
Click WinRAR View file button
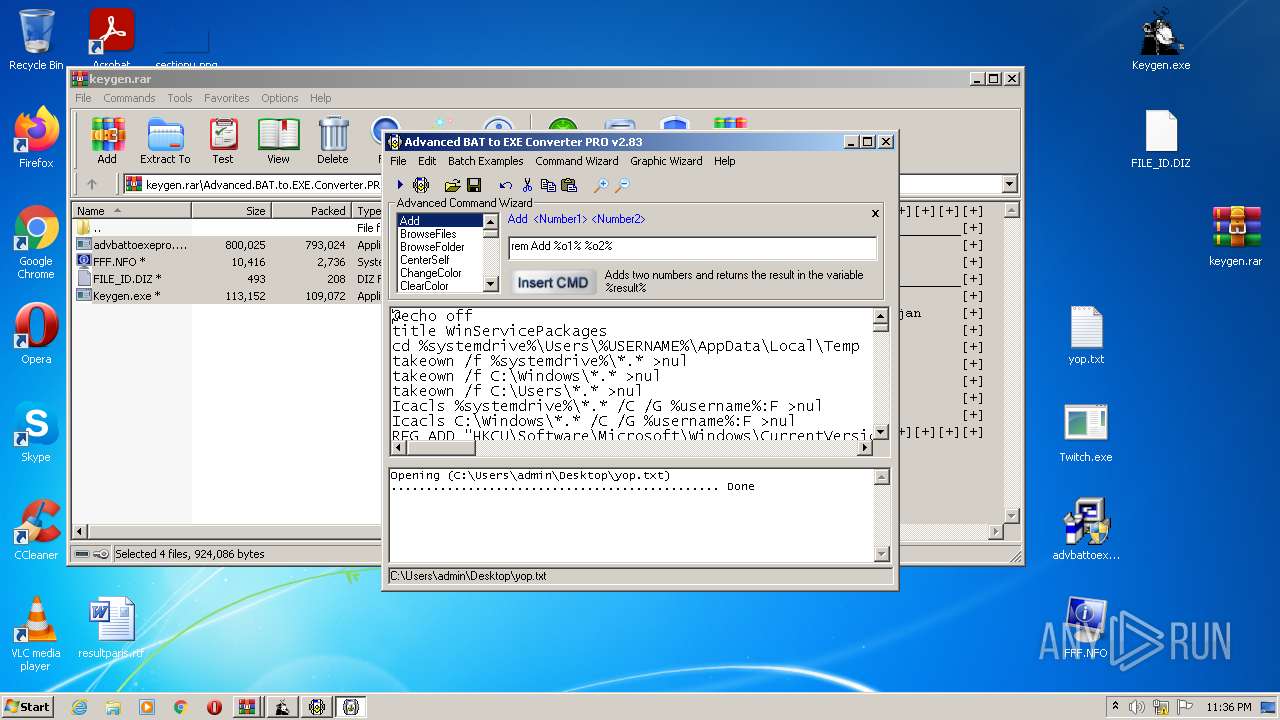click(x=278, y=141)
